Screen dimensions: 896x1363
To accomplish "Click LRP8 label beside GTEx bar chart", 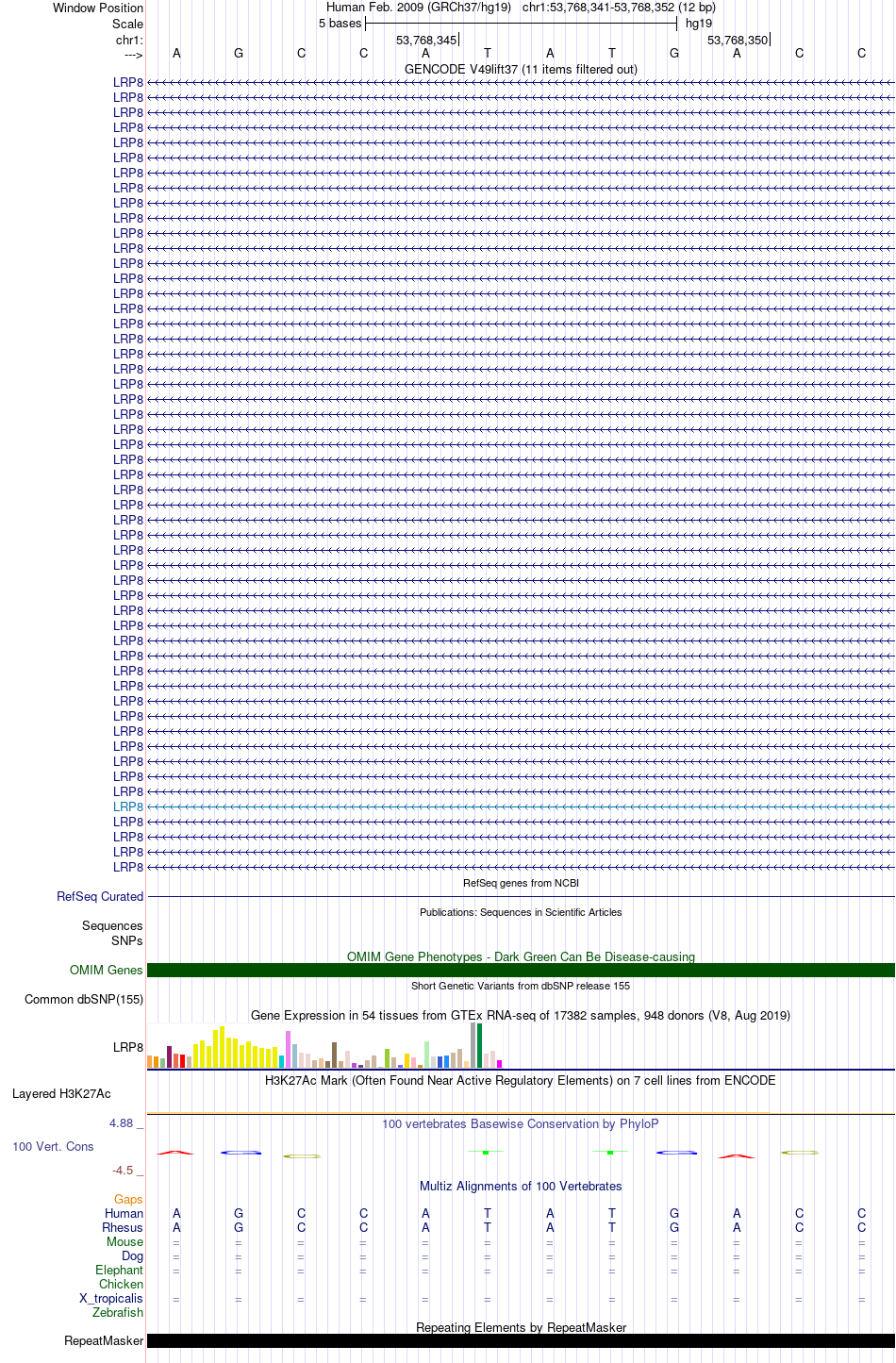I will [128, 1048].
